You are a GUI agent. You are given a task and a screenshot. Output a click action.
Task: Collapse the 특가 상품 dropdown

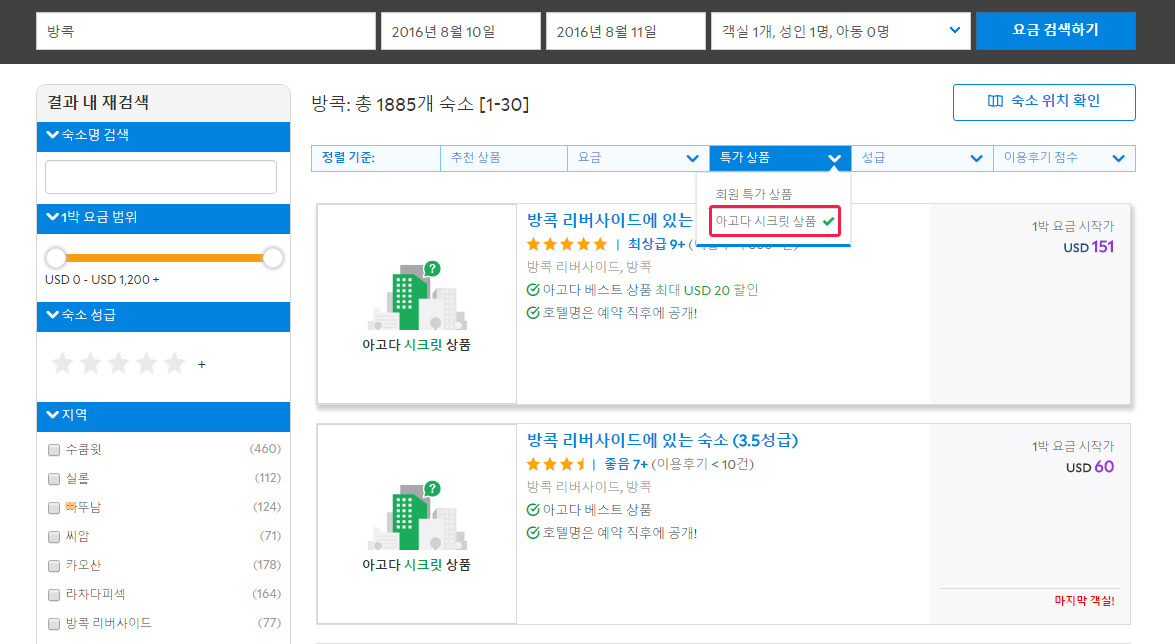point(780,158)
